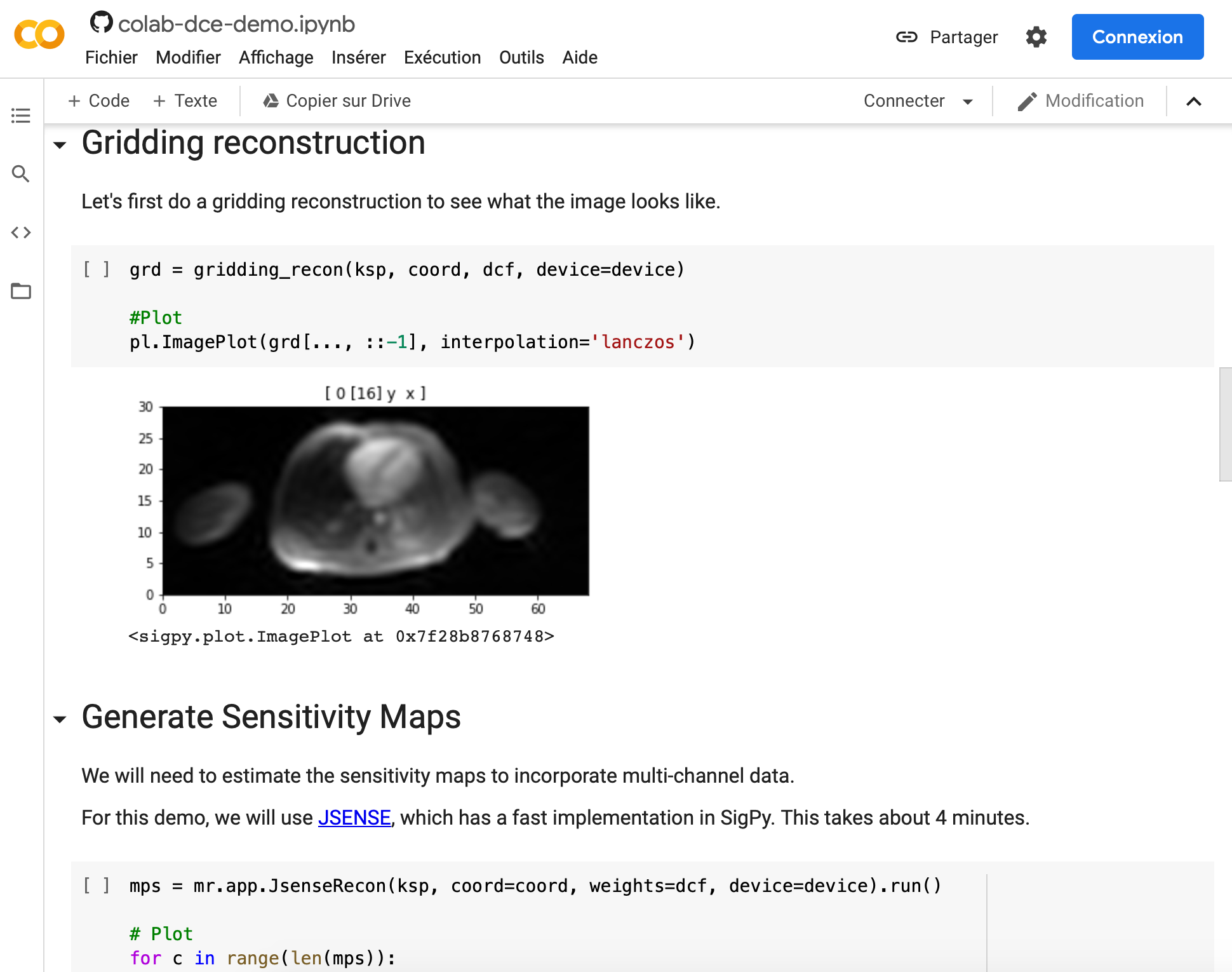Viewport: 1232px width, 972px height.
Task: Open the code snippets sidebar icon
Action: tap(21, 233)
